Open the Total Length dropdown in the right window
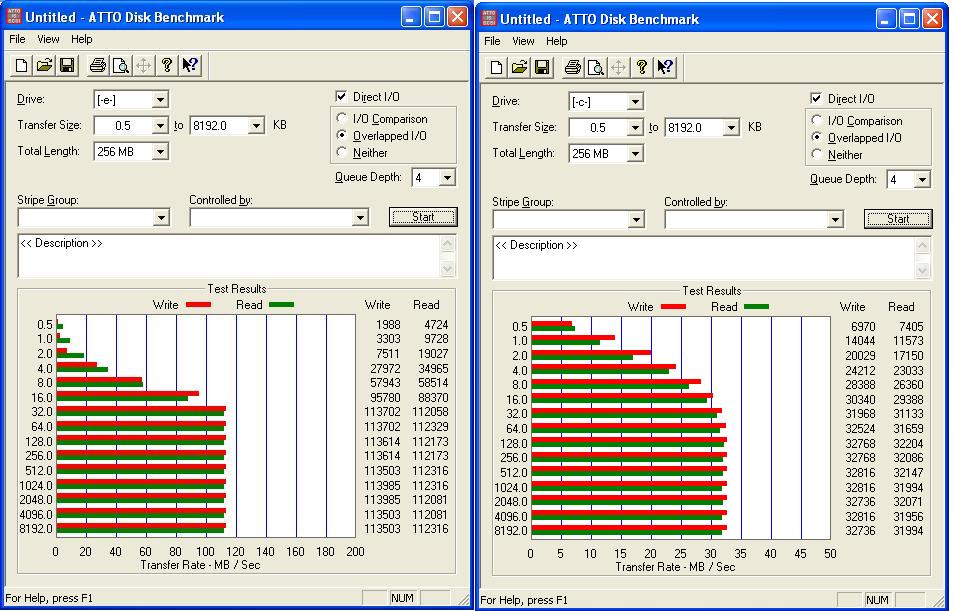Screen dimensions: 954x611 tap(635, 153)
